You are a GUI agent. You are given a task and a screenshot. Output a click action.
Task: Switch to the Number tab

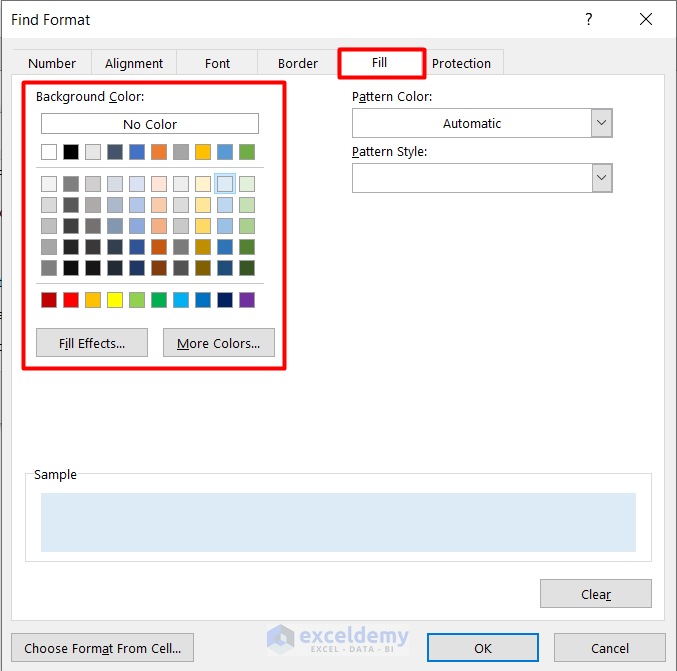(x=52, y=63)
